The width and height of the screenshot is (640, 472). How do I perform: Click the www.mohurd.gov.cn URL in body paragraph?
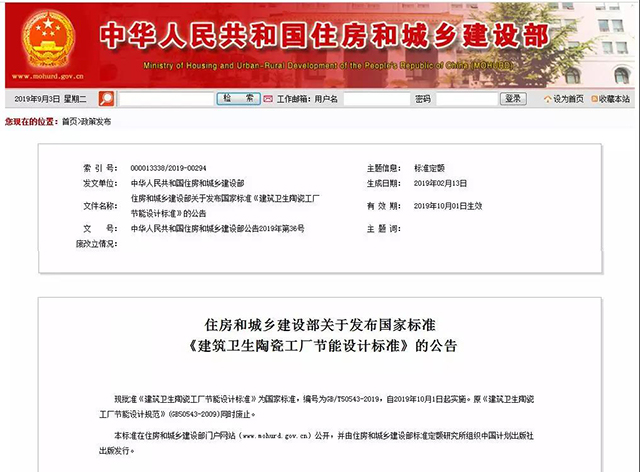tap(276, 436)
